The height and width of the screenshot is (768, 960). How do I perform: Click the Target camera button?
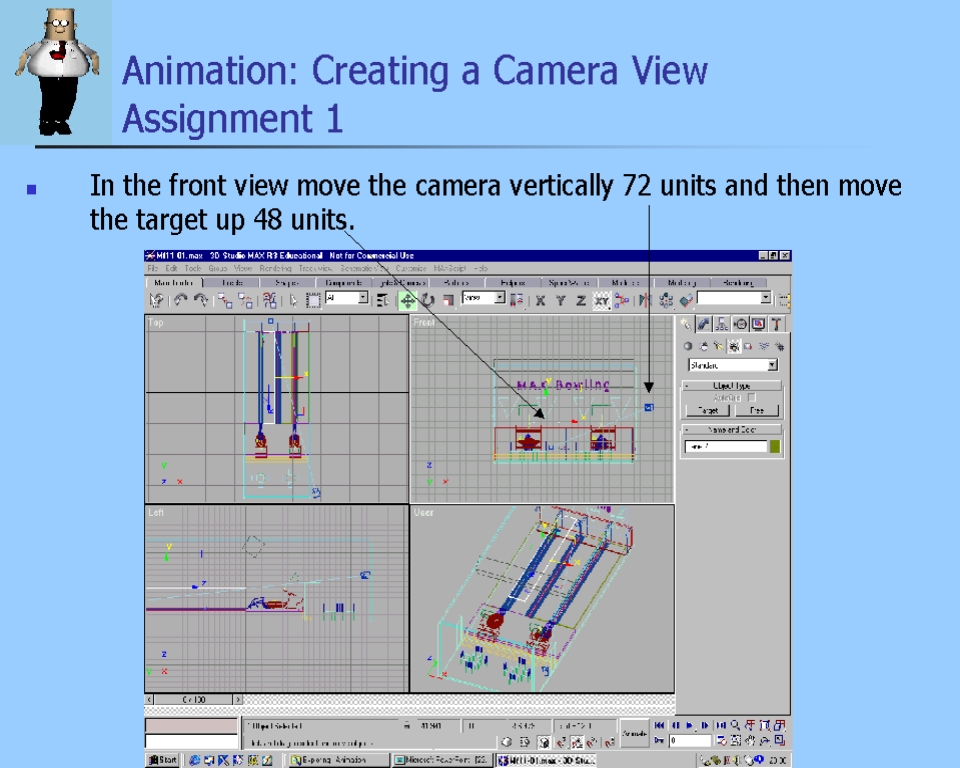[707, 411]
